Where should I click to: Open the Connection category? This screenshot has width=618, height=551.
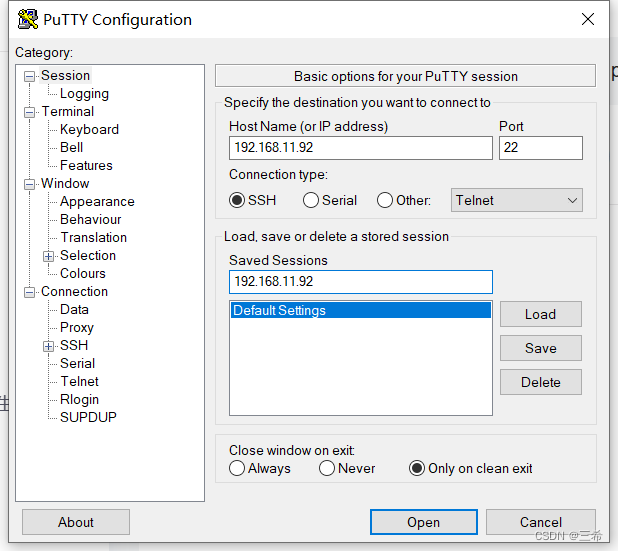74,291
